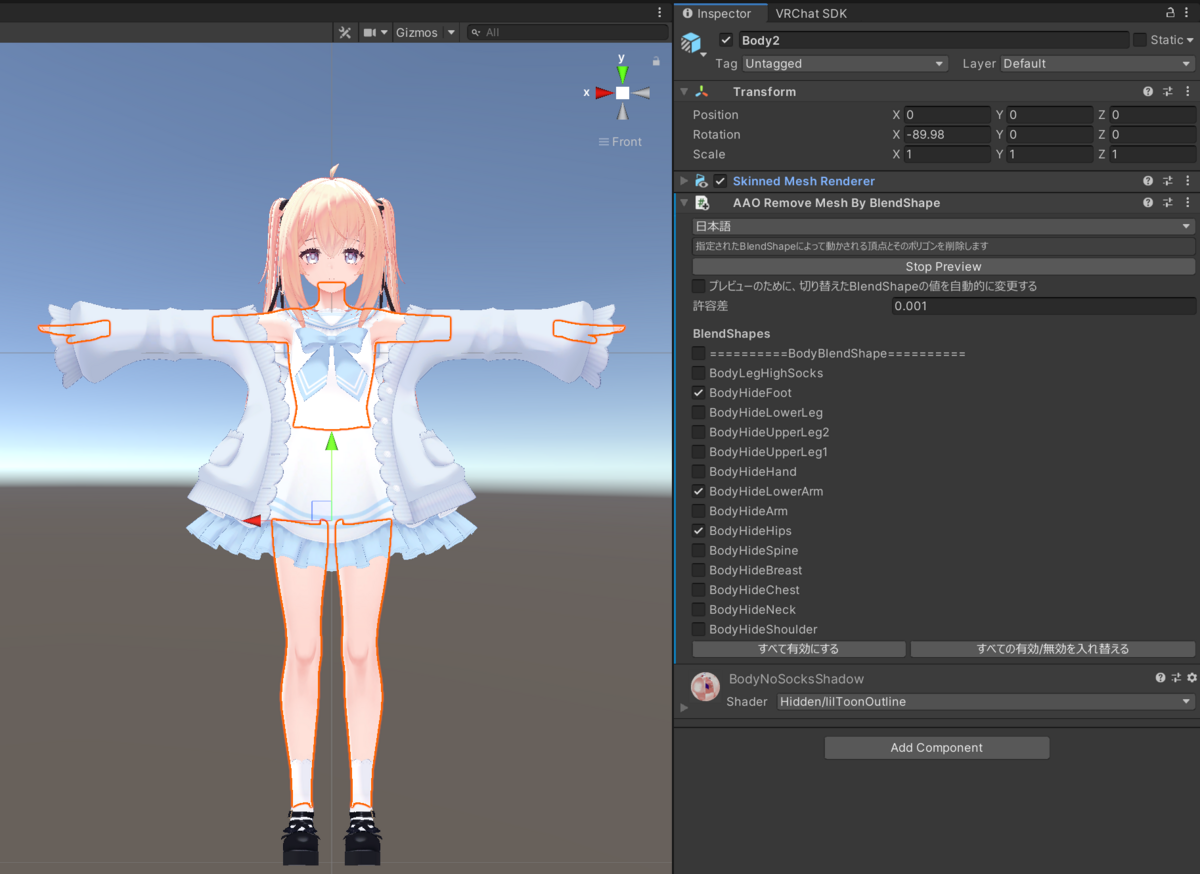Open AAO Remove Mesh By BlendShape help icon
The height and width of the screenshot is (874, 1200).
(x=1148, y=203)
